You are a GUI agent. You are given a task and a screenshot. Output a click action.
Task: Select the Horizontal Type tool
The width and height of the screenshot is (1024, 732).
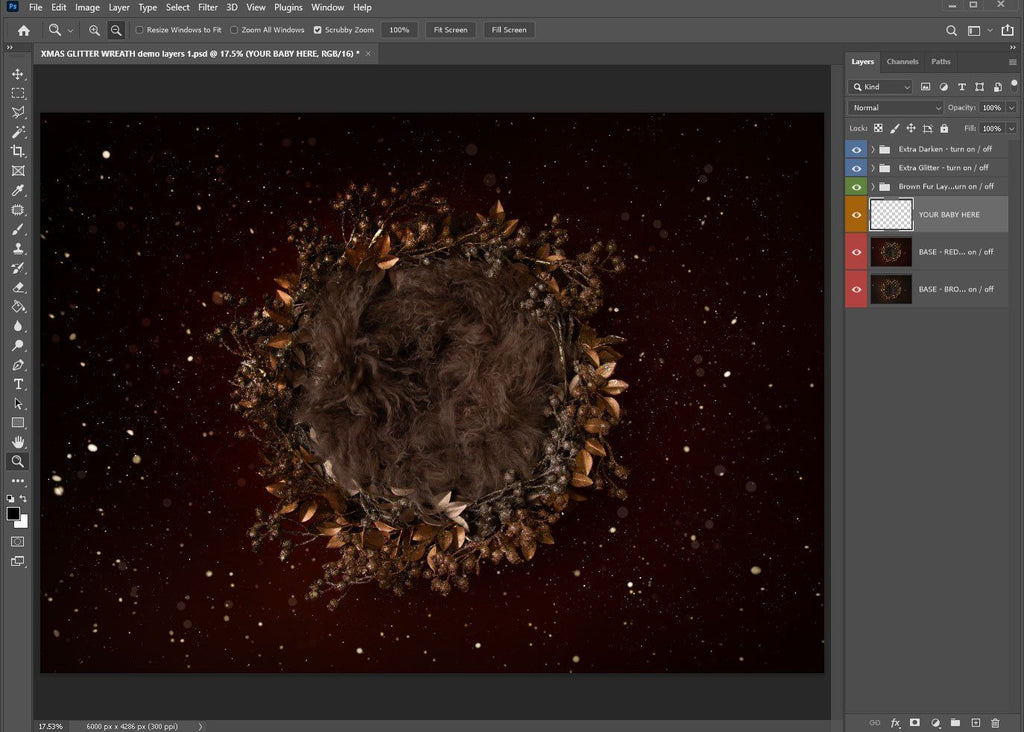[18, 384]
